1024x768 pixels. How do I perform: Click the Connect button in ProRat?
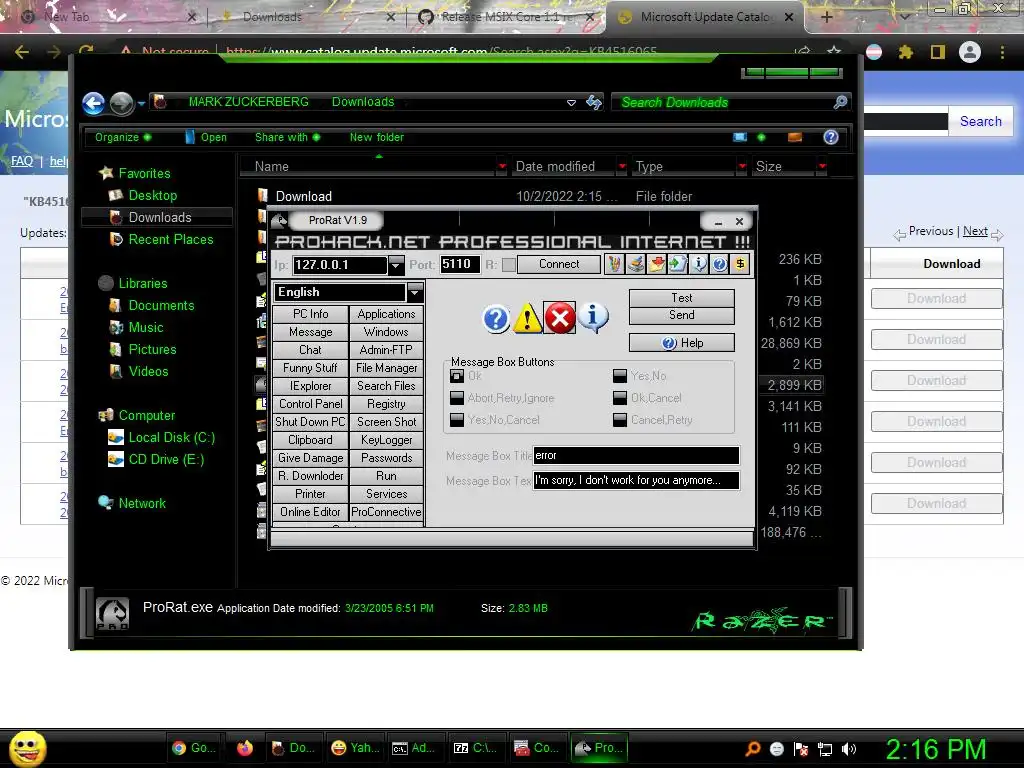coord(558,264)
